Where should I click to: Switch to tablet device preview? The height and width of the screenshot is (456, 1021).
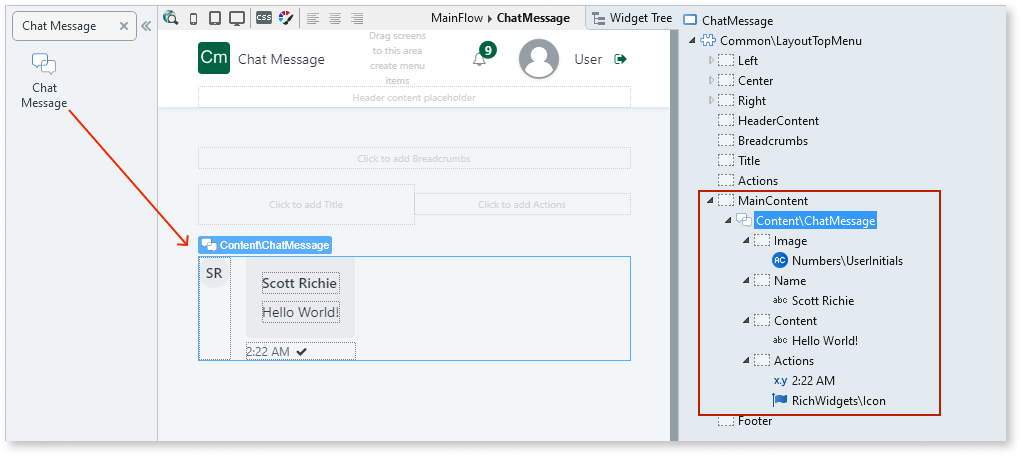point(214,18)
